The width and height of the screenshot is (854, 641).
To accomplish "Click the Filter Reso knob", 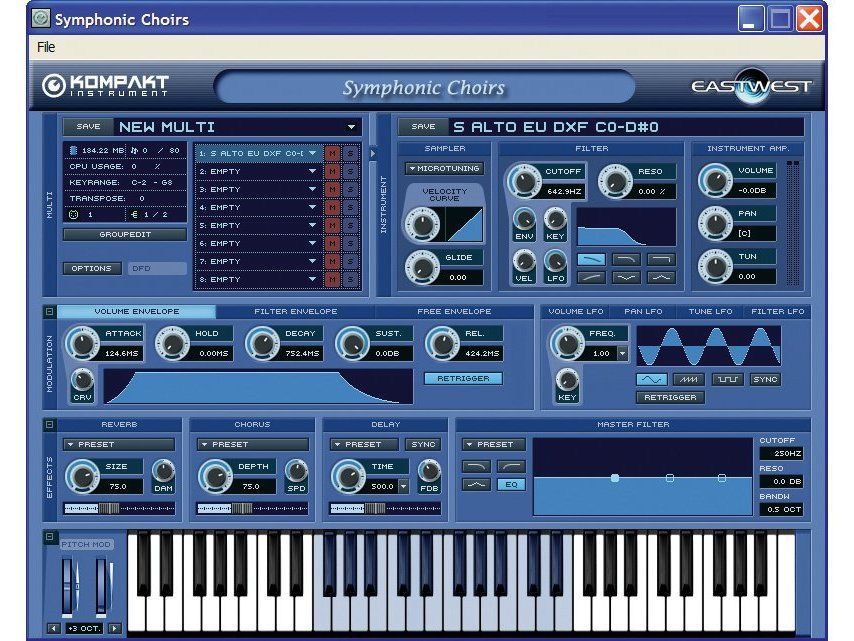I will [615, 181].
